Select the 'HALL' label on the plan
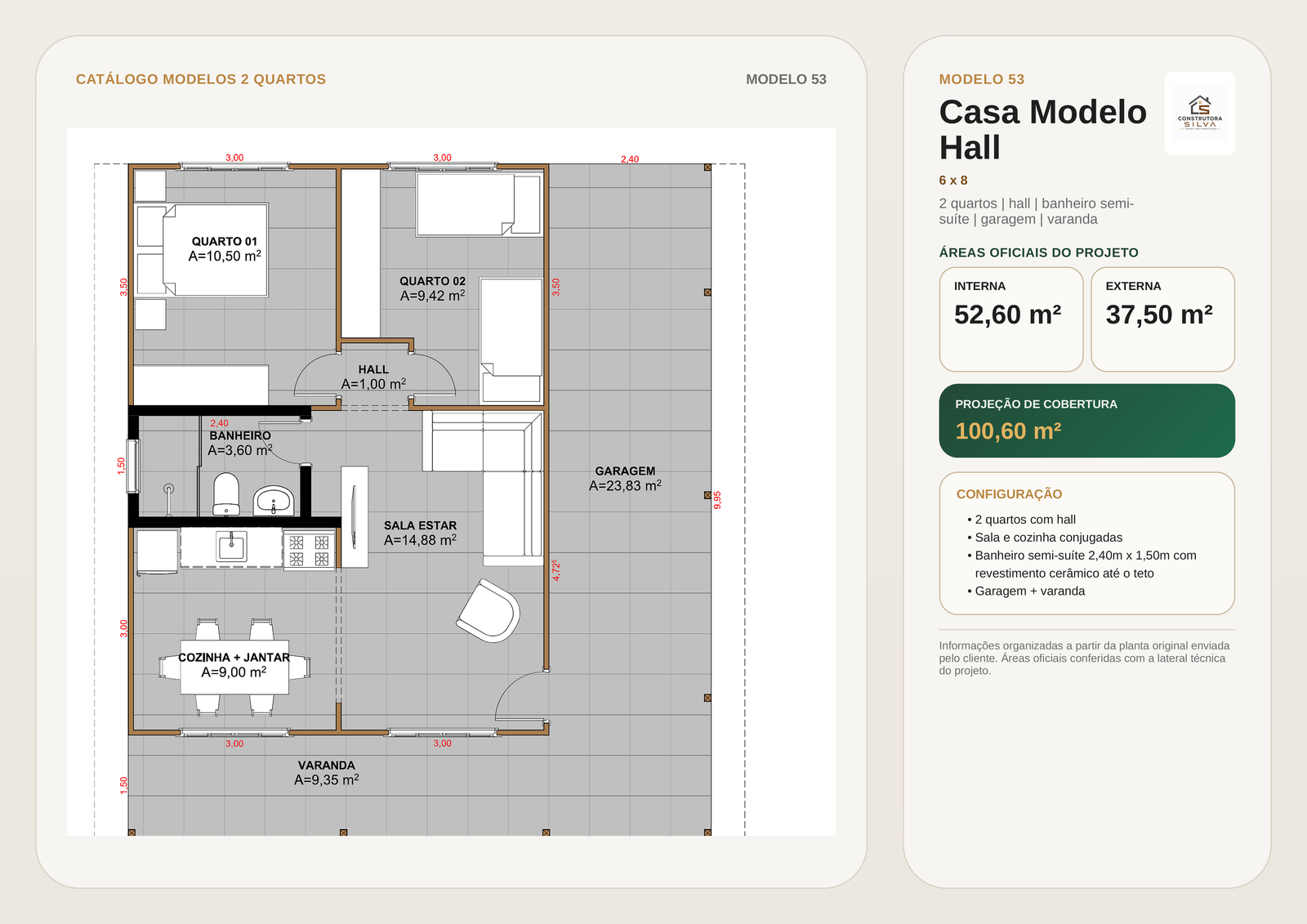This screenshot has width=1307, height=924. 373,369
